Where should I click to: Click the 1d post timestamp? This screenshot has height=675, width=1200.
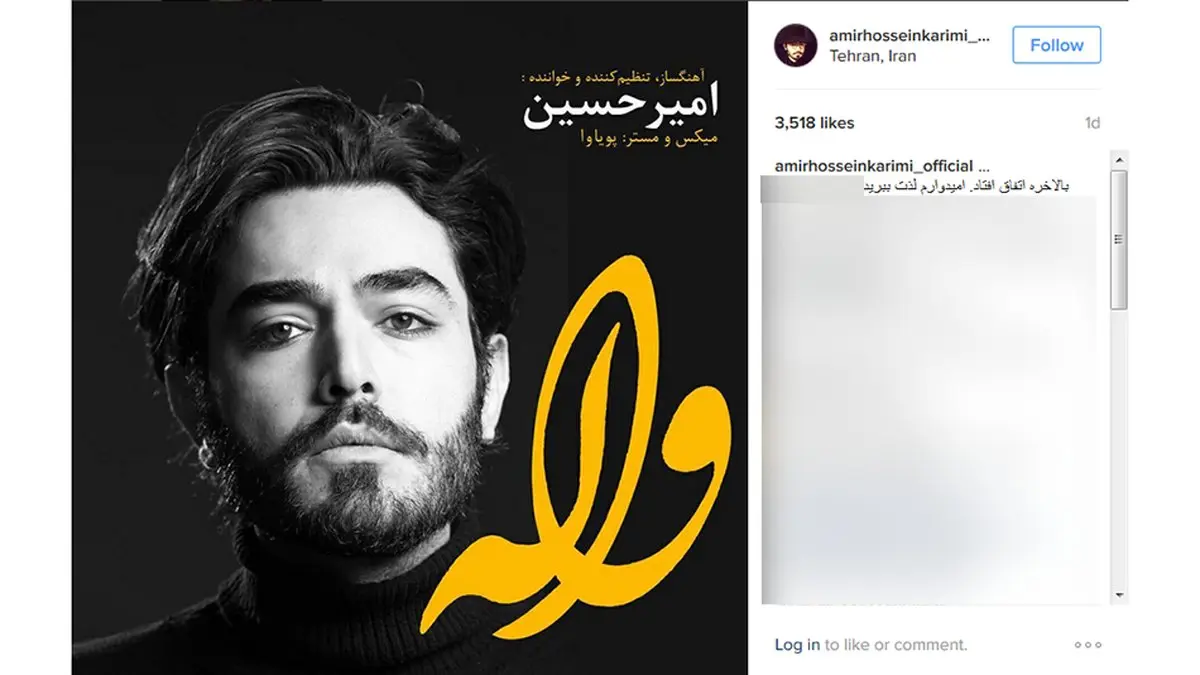click(x=1092, y=123)
